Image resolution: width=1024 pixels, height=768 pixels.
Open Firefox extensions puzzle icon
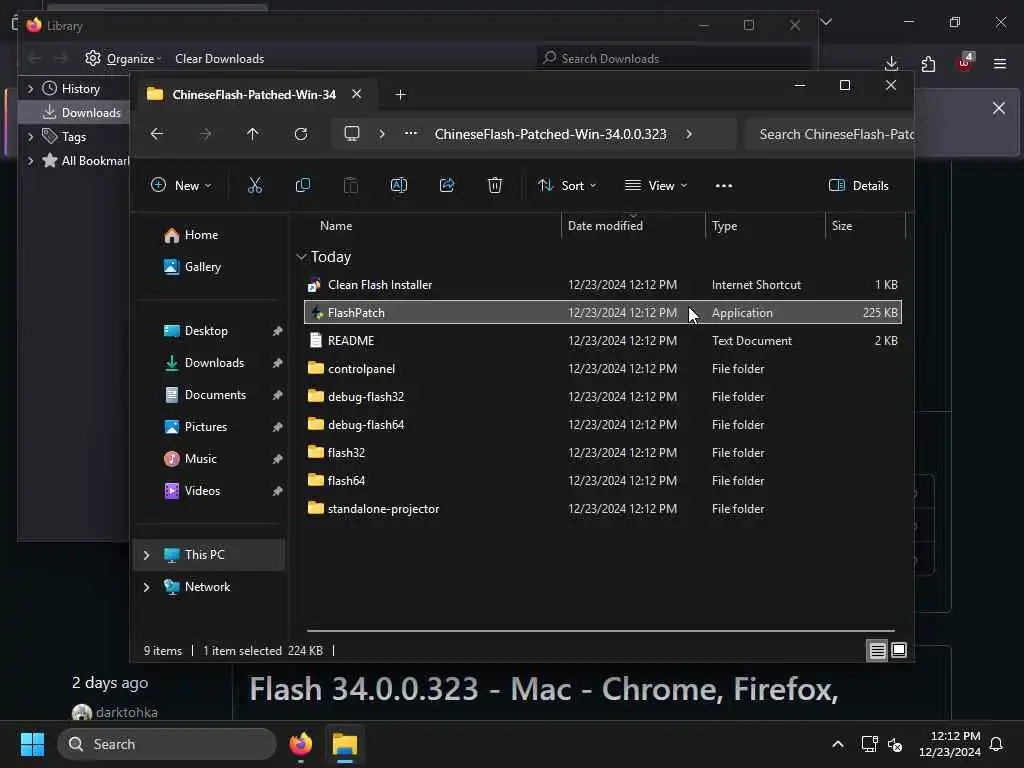[928, 63]
